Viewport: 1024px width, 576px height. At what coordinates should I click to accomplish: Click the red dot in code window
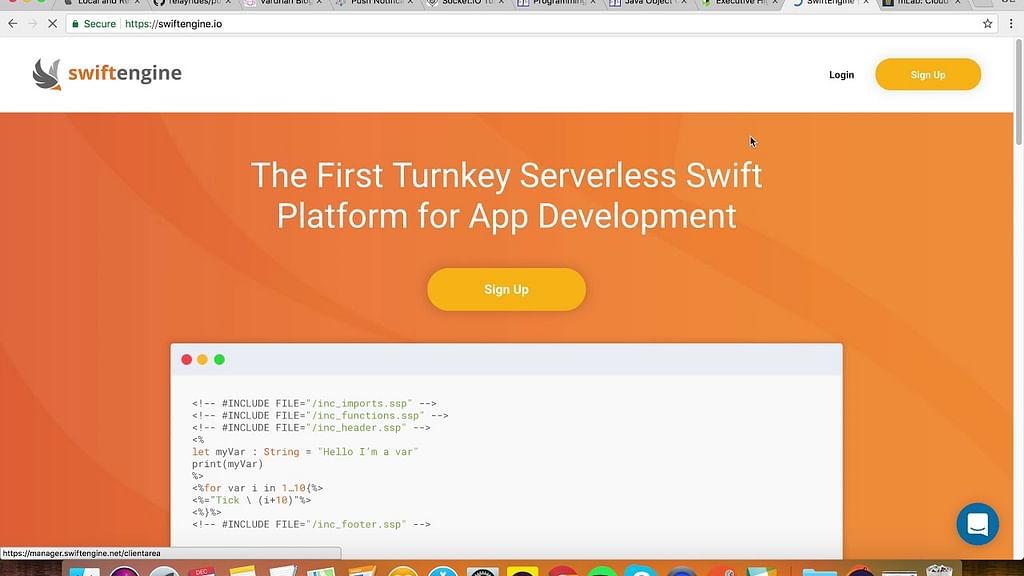[x=186, y=360]
